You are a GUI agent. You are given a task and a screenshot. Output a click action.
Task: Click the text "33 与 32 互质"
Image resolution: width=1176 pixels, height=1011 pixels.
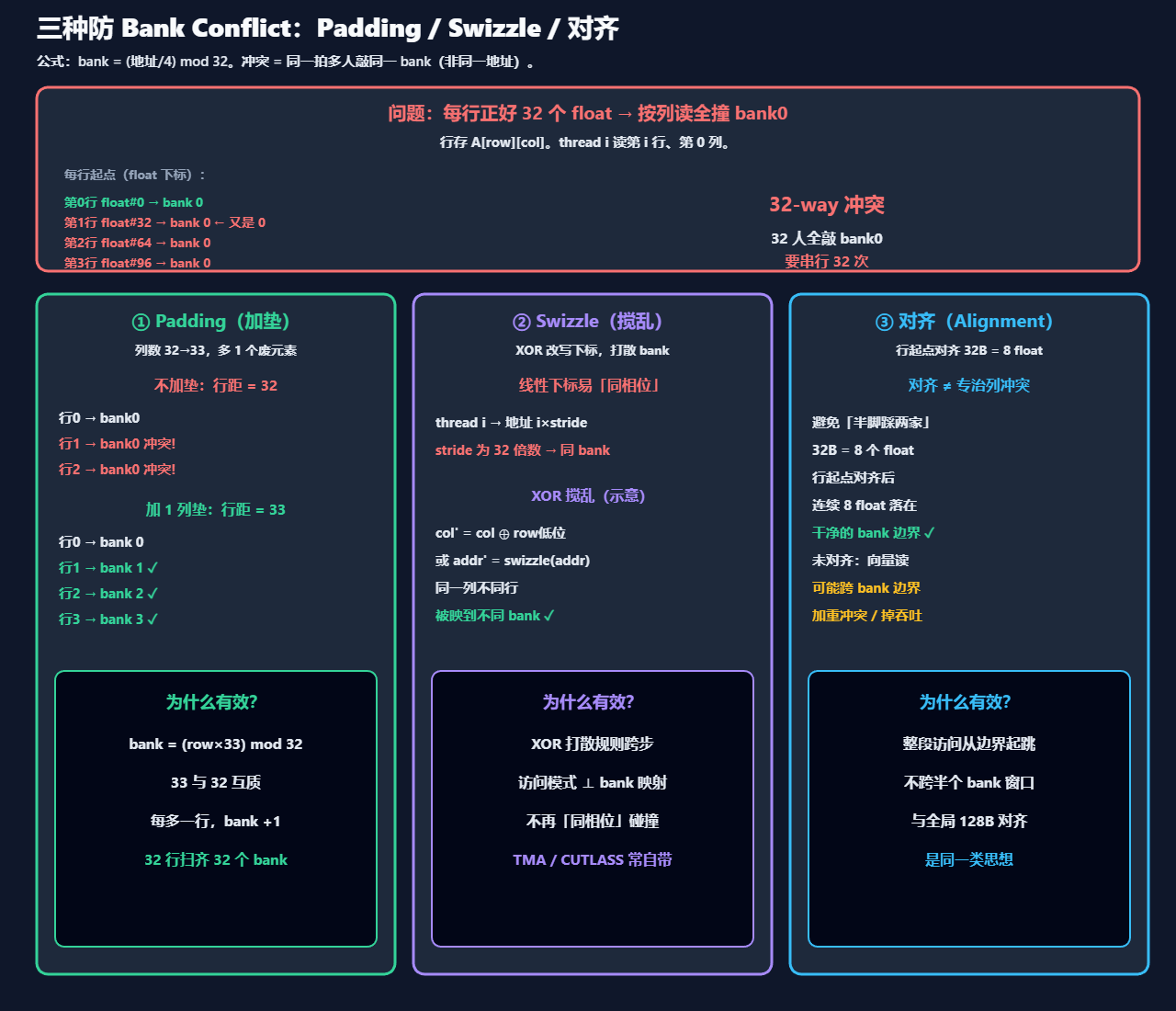point(216,782)
